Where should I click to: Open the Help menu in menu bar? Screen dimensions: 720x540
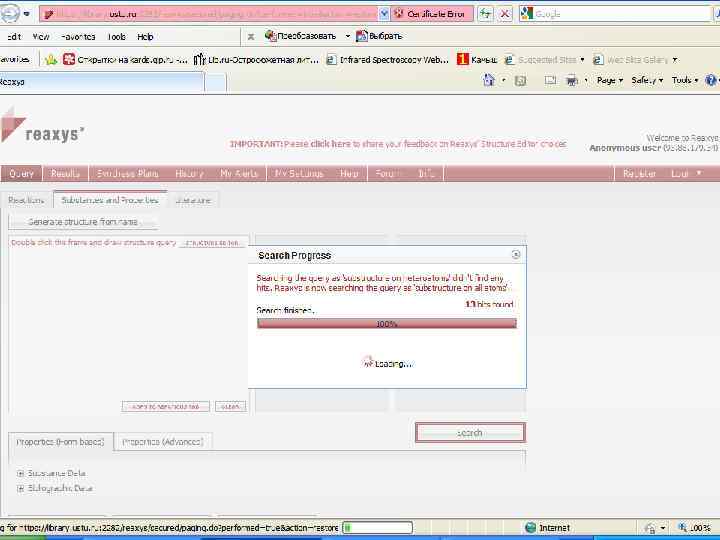(145, 37)
